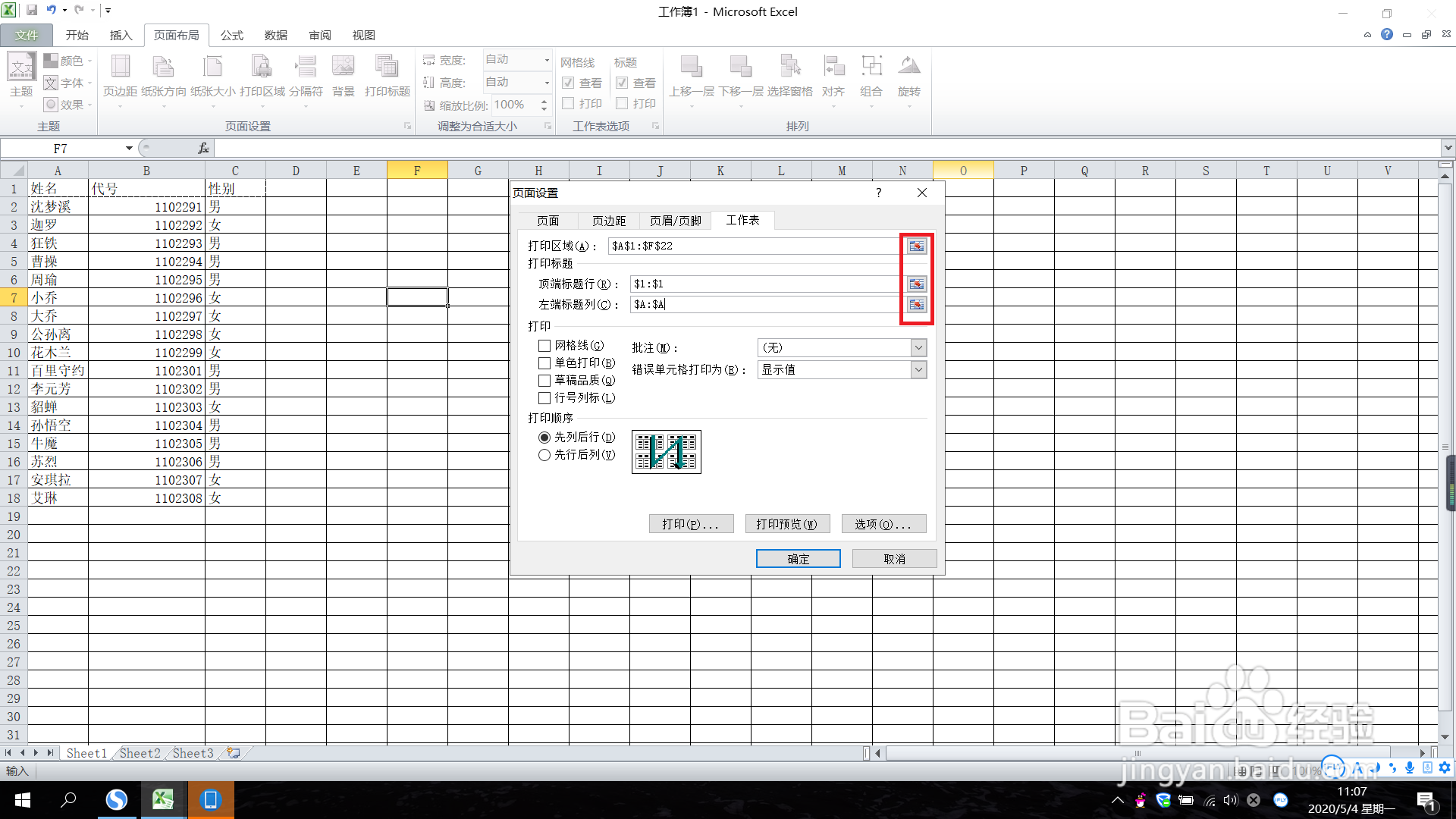
Task: Enable the 单色打印 checkbox
Action: pyautogui.click(x=544, y=362)
